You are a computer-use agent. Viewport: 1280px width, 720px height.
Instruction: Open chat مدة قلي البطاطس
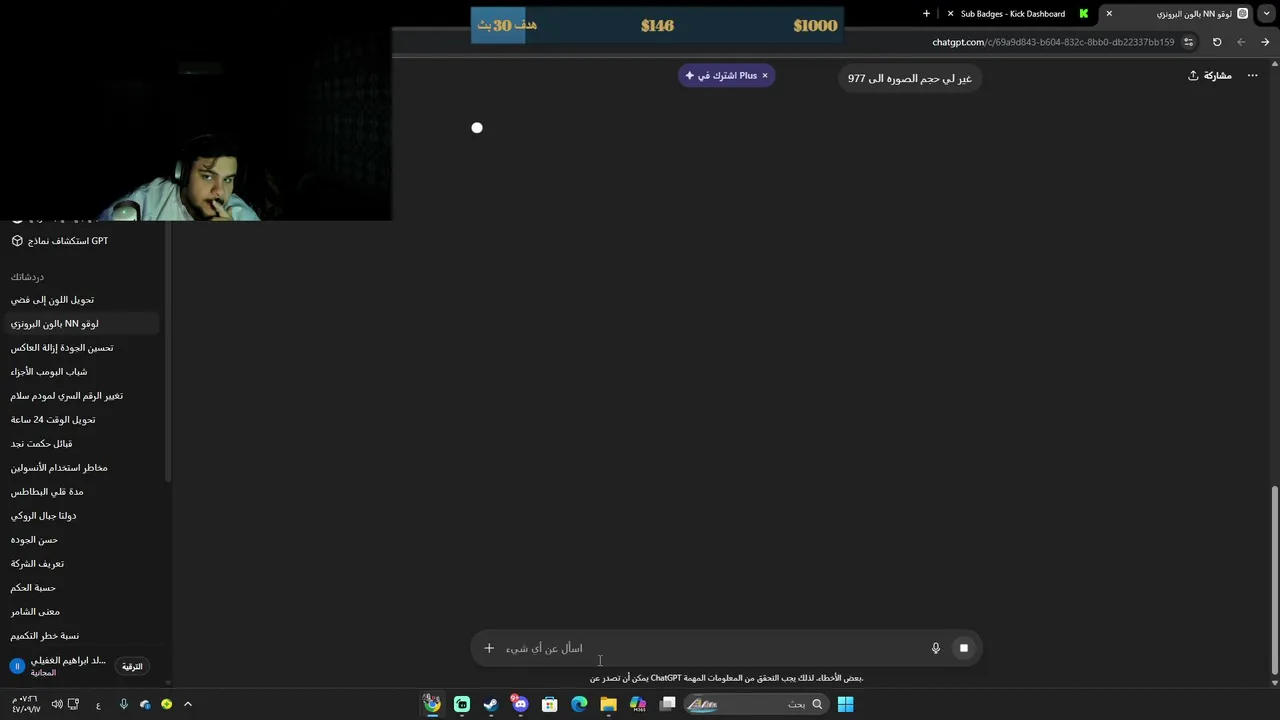(x=47, y=492)
